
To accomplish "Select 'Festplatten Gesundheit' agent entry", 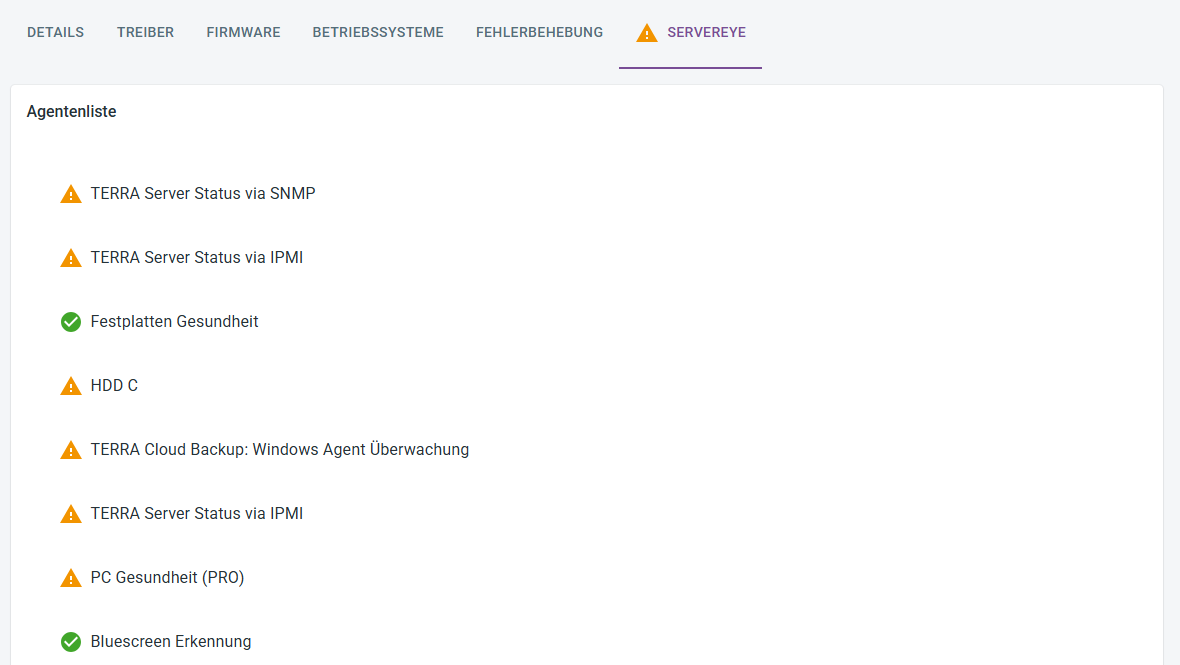I will pos(175,321).
